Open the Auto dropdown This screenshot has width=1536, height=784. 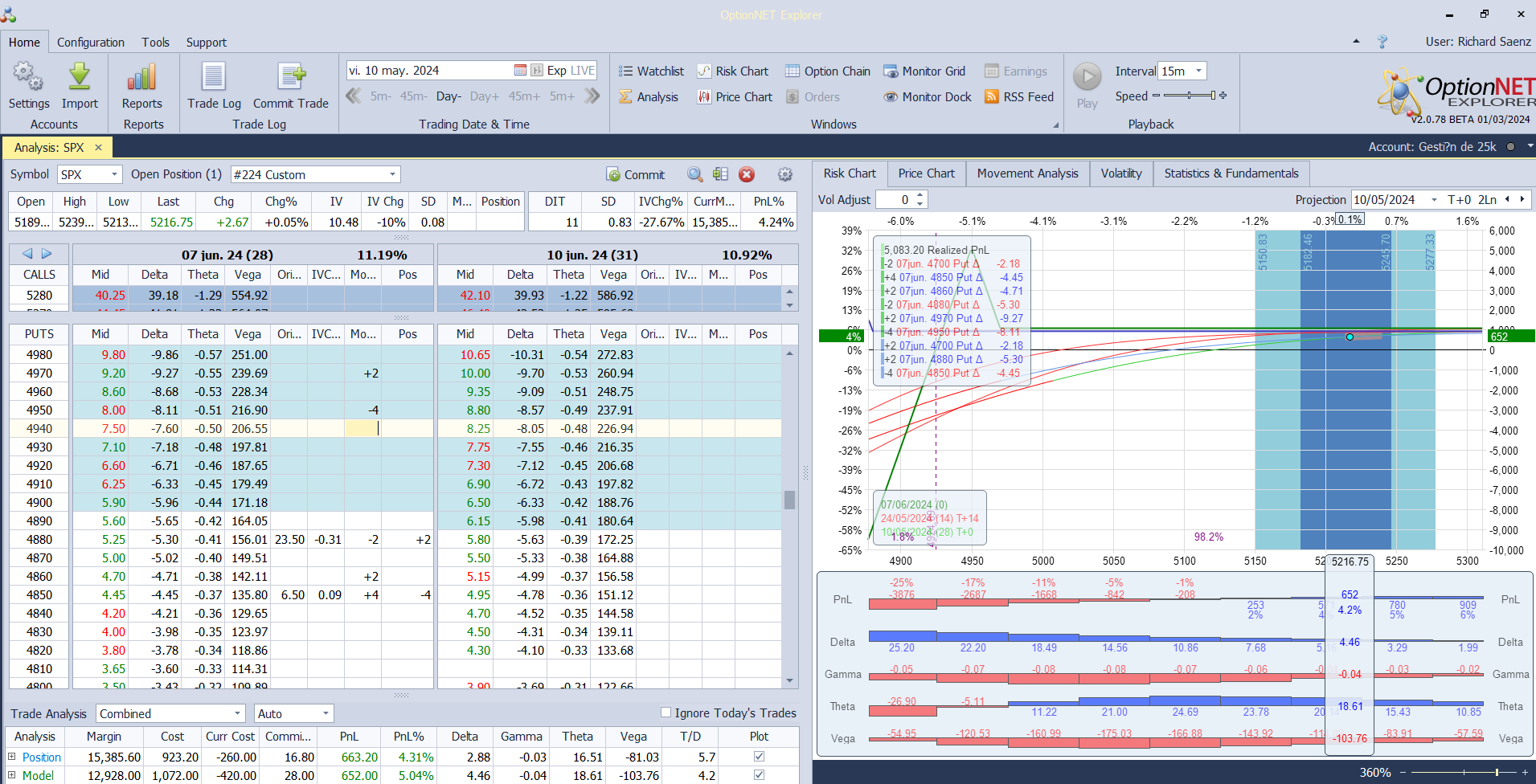[326, 713]
